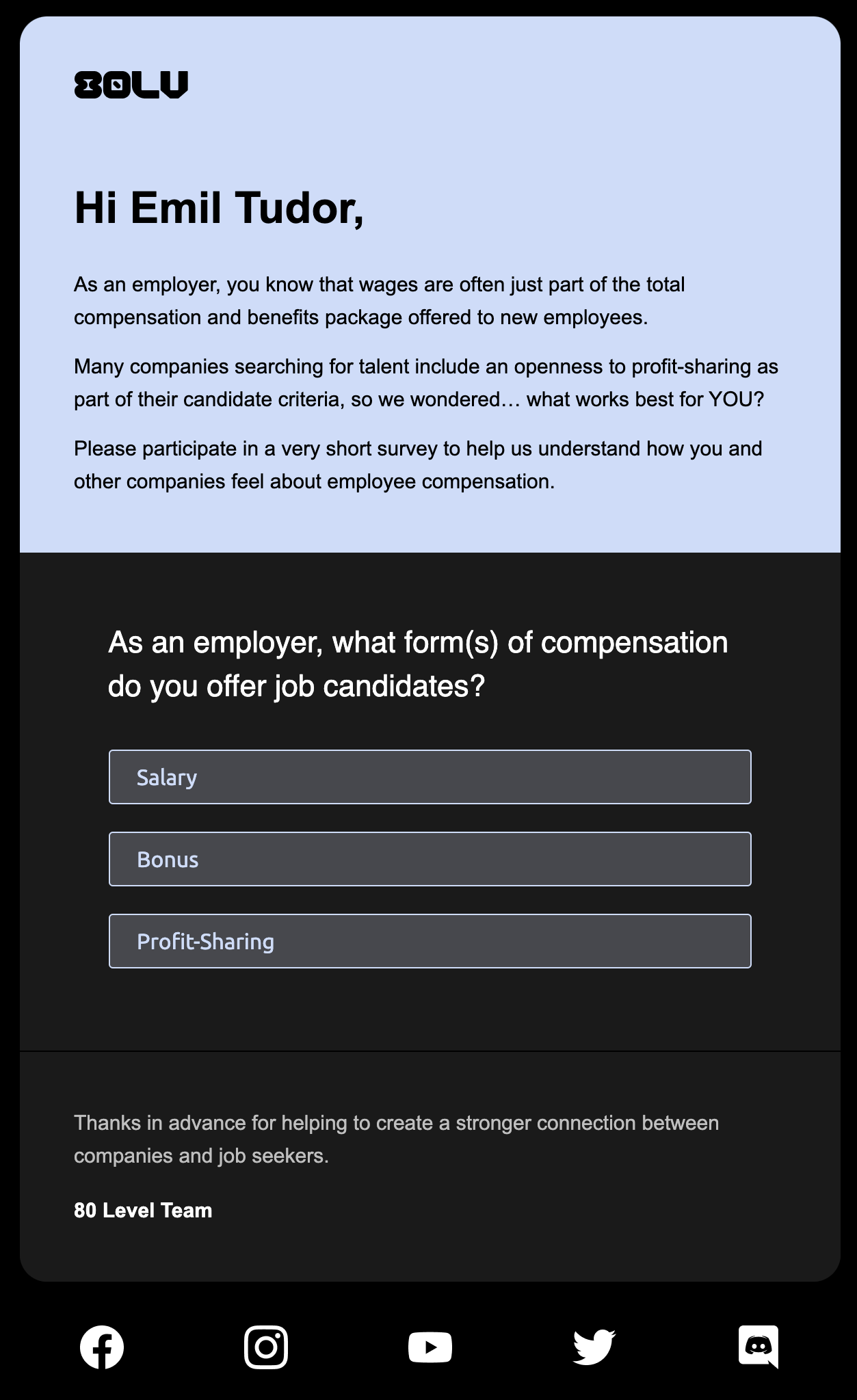Pick the Profit-Sharing survey option
The image size is (857, 1400).
coord(430,941)
